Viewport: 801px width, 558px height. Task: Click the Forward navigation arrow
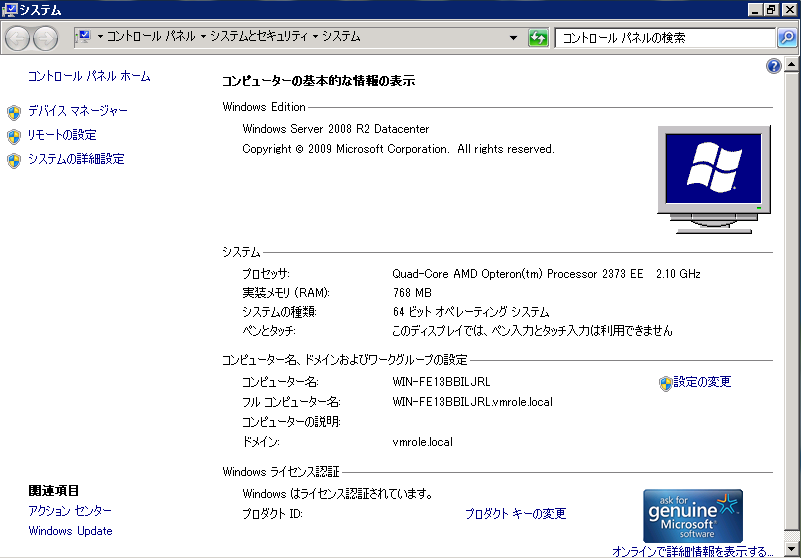[45, 39]
